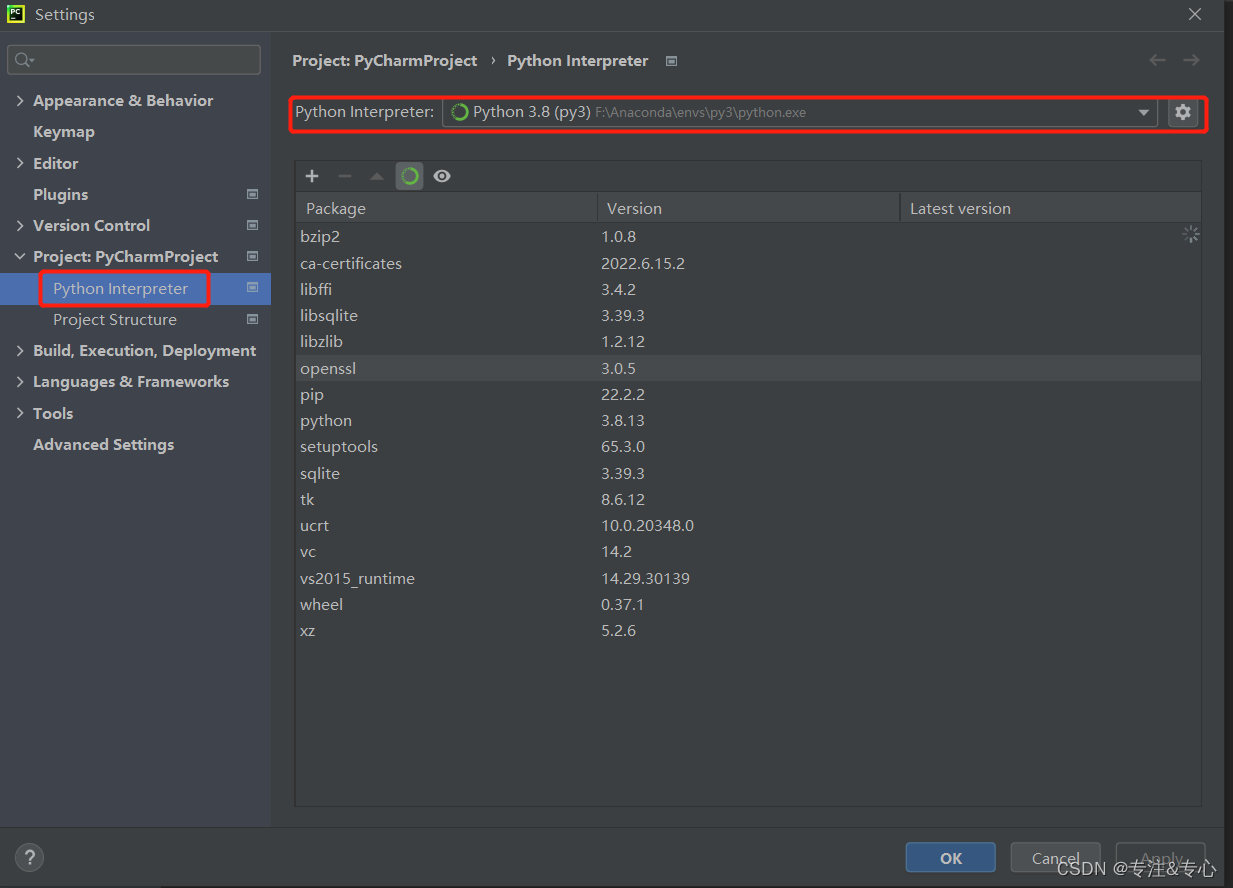Click the Cancel button
Viewport: 1233px width, 888px height.
(x=1055, y=858)
